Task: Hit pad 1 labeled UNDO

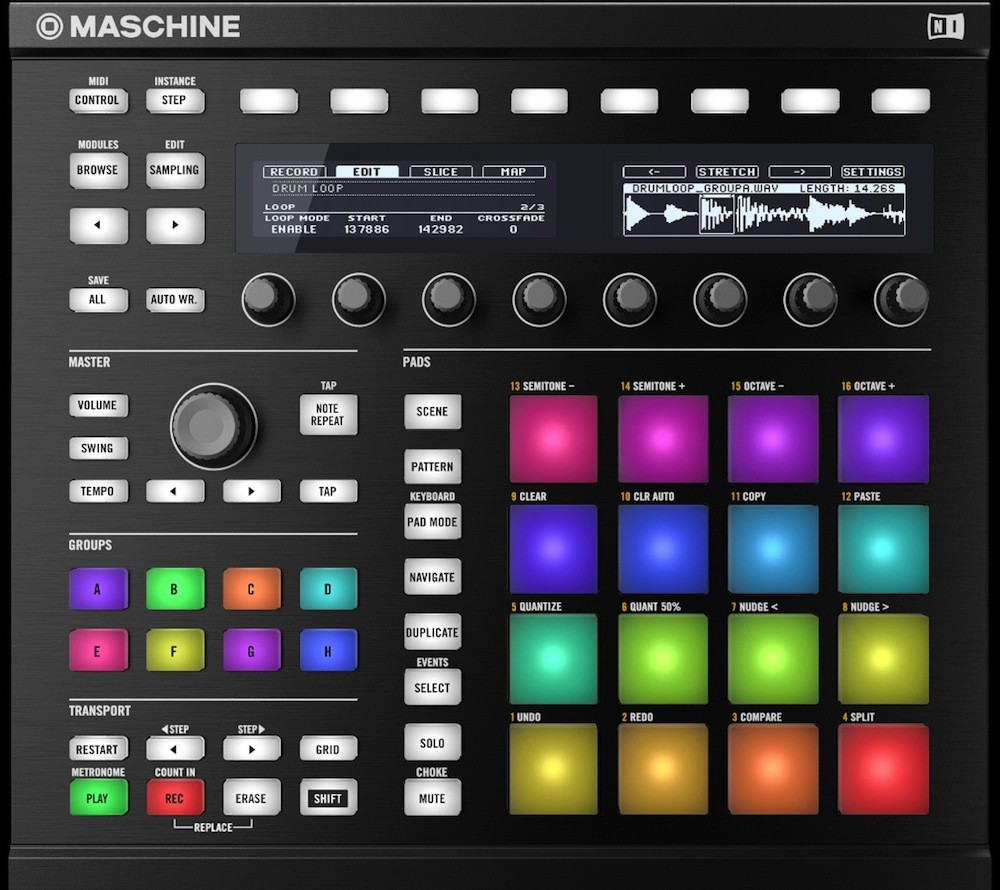Action: [553, 769]
